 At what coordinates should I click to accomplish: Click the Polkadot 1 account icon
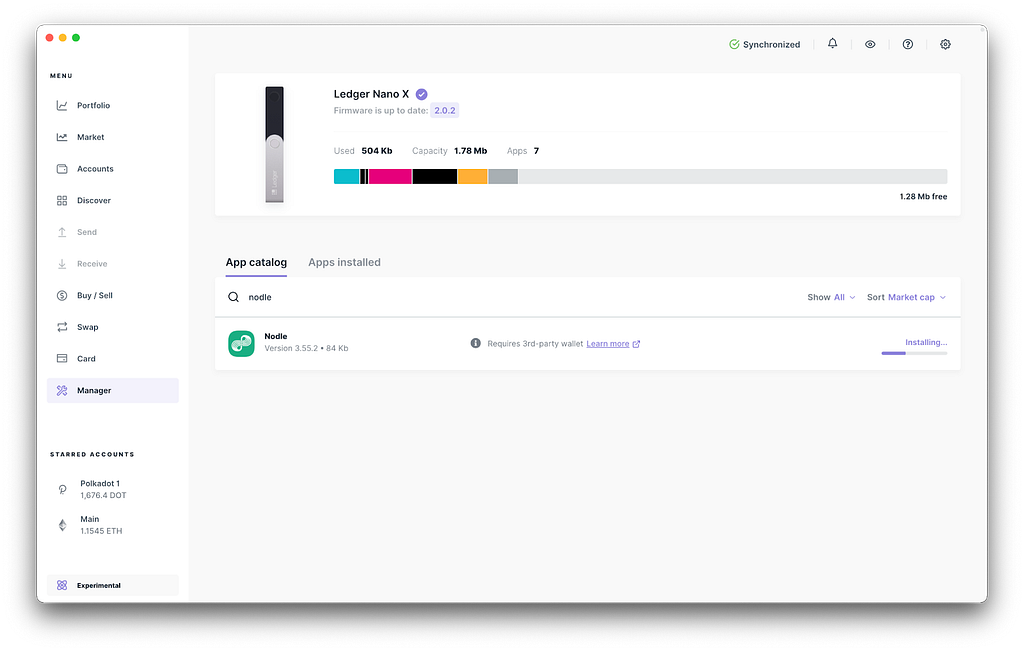tap(63, 489)
